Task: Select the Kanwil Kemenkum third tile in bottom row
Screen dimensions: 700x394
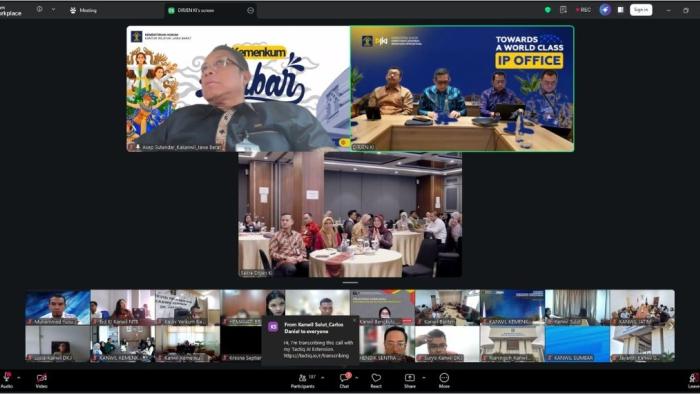Action: 188,344
